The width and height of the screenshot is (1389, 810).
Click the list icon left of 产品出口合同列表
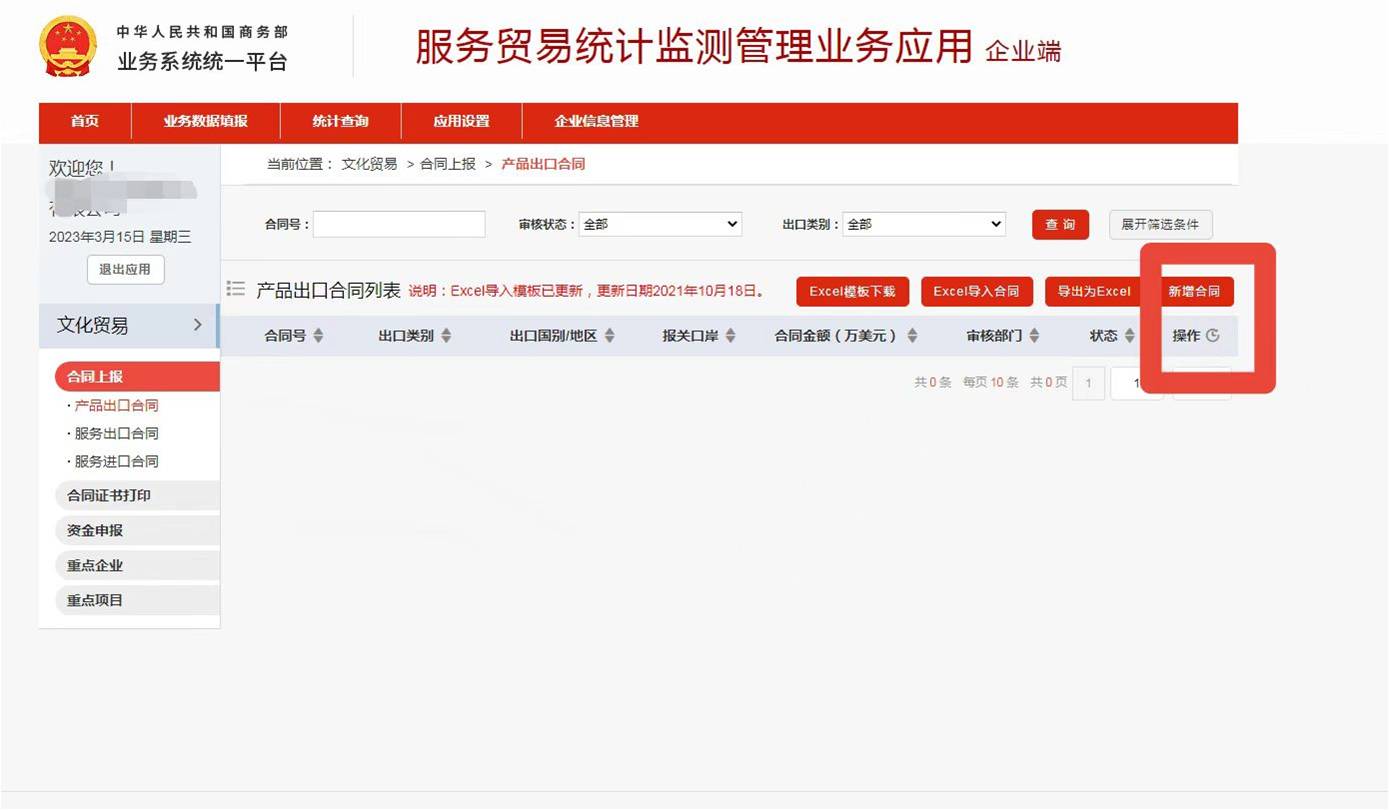click(236, 289)
